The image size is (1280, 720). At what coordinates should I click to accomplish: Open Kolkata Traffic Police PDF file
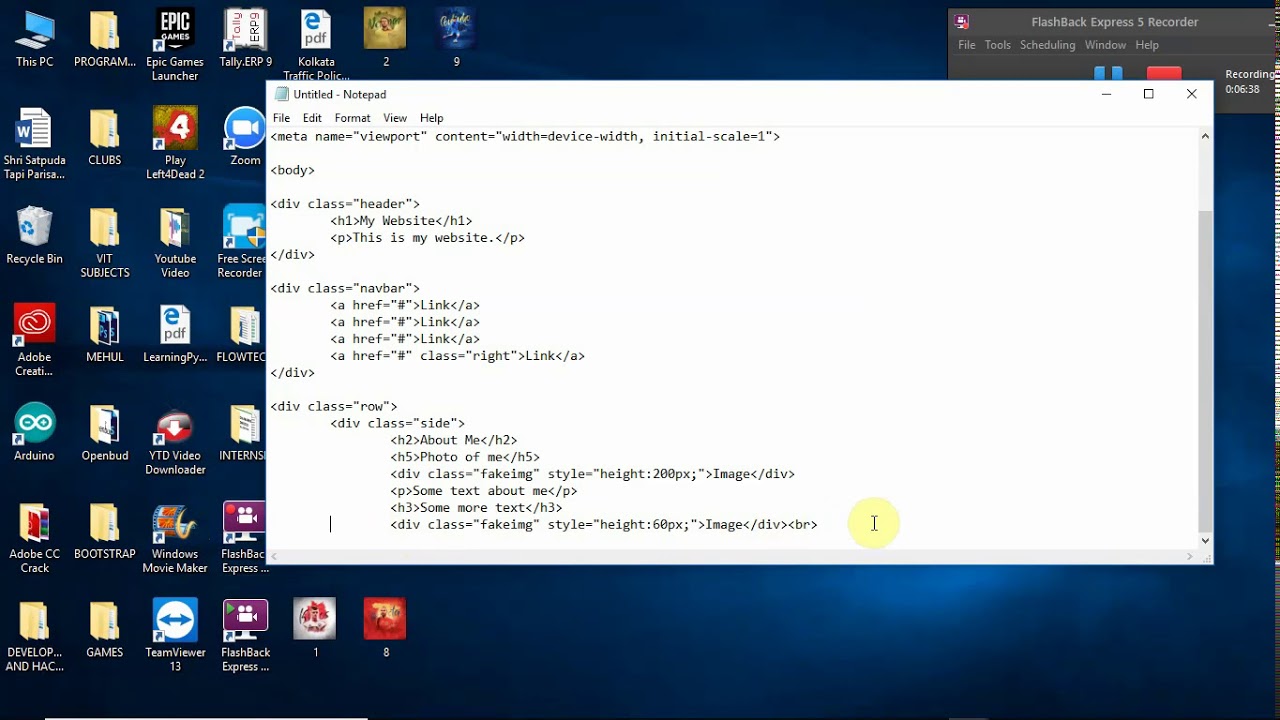(x=316, y=46)
